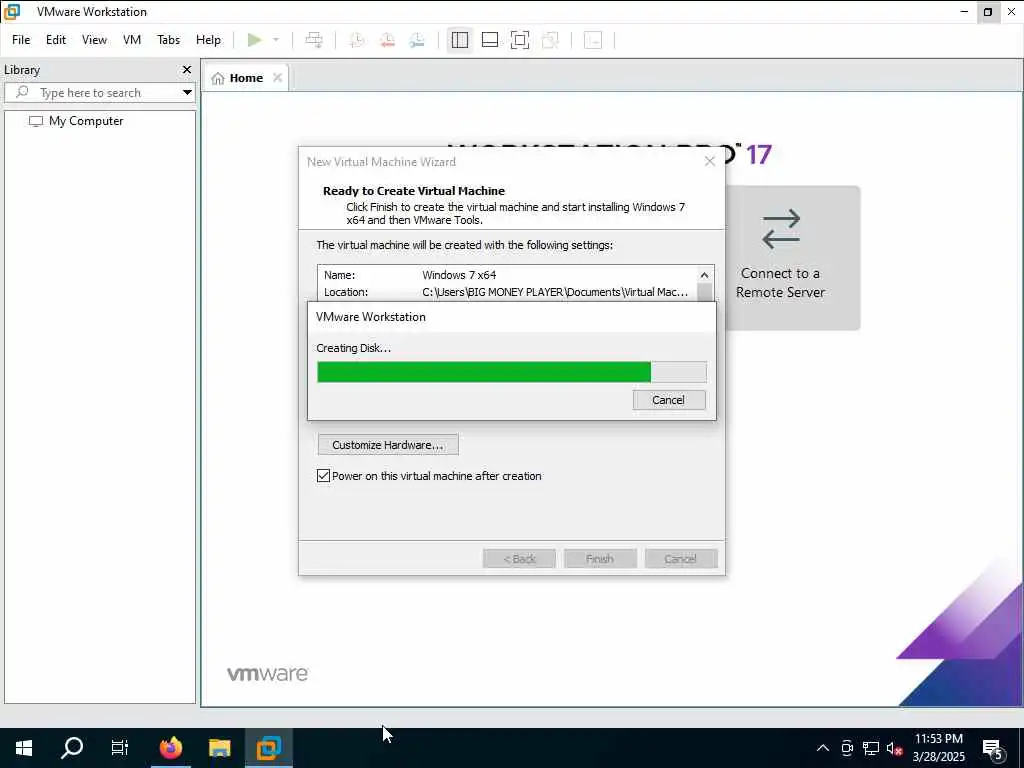Open the View menu
Image resolution: width=1024 pixels, height=768 pixels.
[x=94, y=40]
